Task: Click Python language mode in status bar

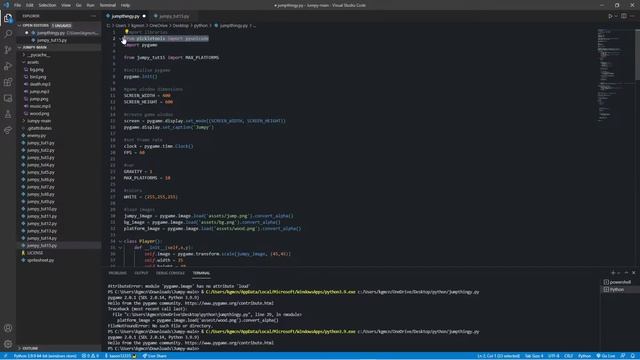Action: (584, 356)
